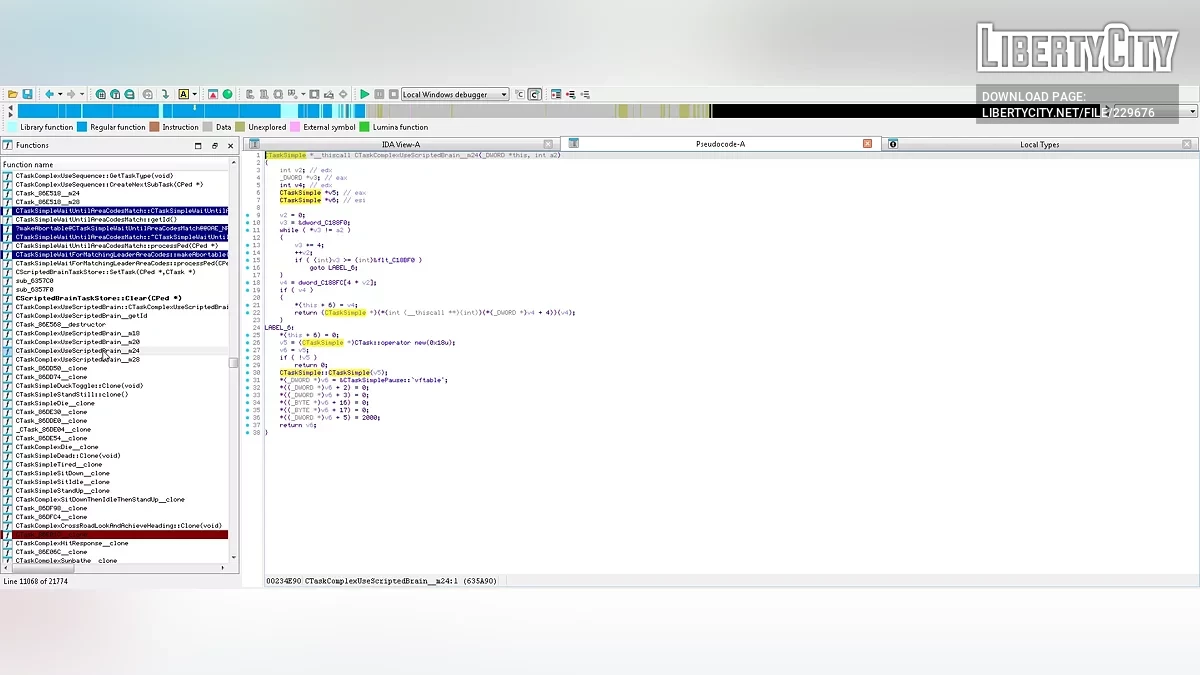
Task: Pause the process with the pause button
Action: pyautogui.click(x=379, y=94)
